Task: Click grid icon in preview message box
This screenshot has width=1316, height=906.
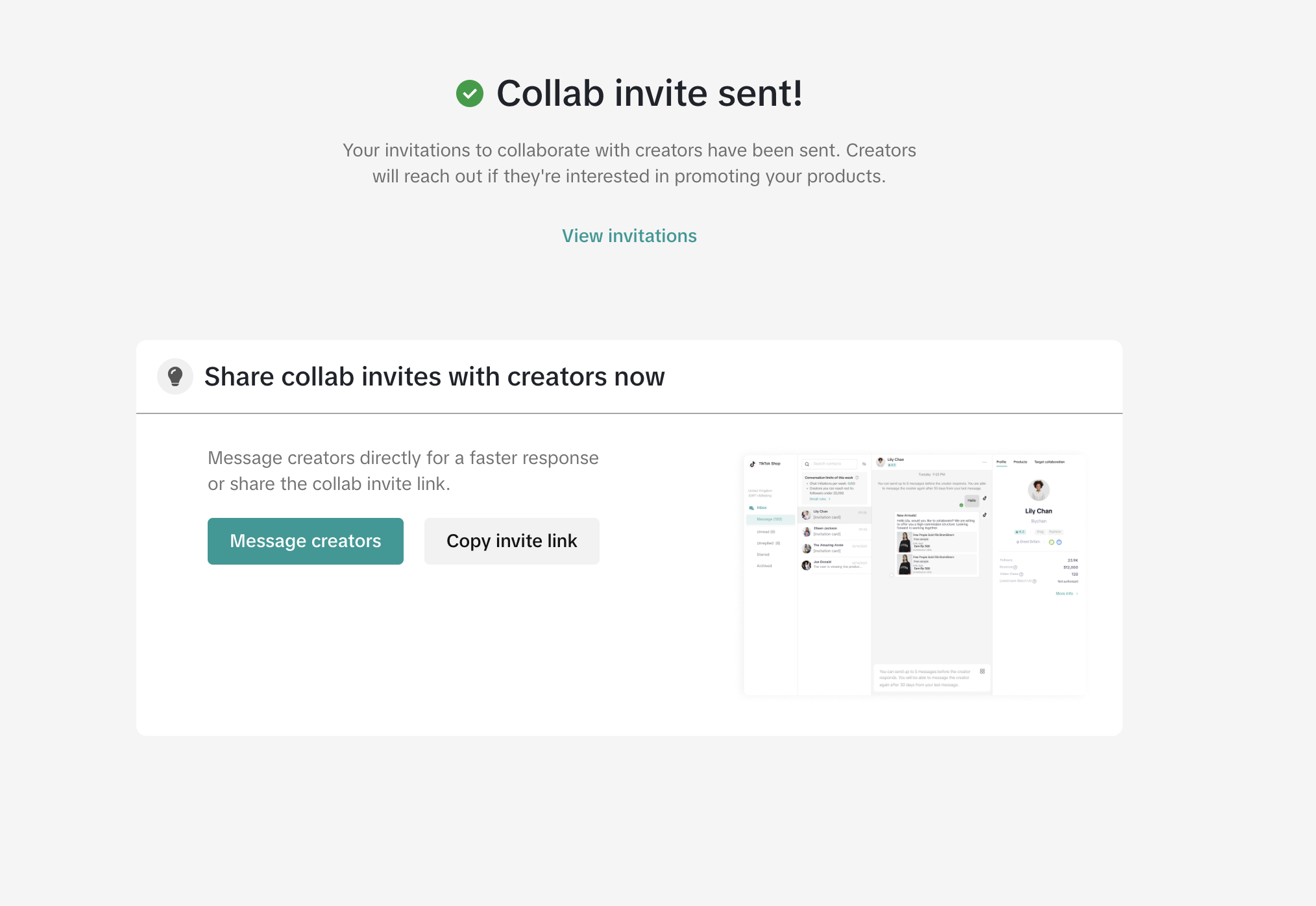Action: coord(982,671)
